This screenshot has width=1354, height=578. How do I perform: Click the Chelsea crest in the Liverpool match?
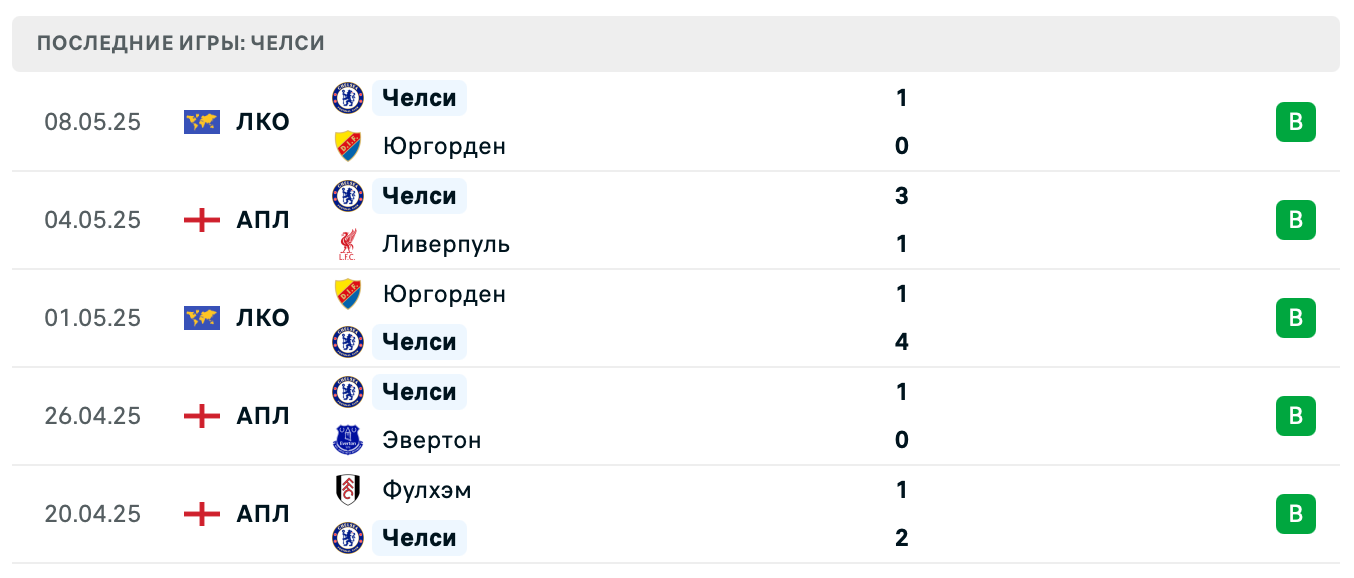tap(347, 196)
